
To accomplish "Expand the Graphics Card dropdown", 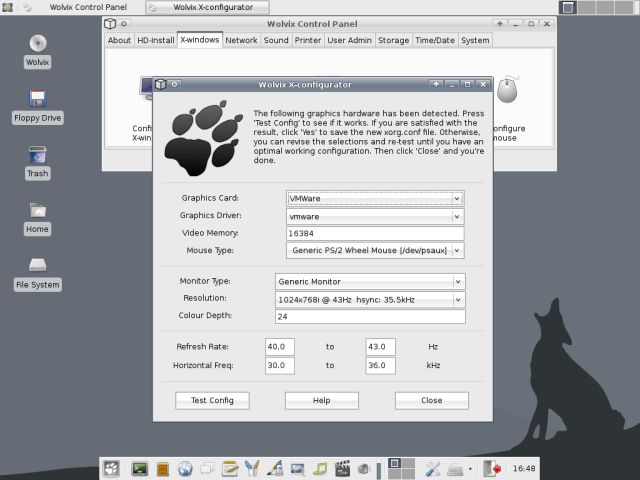I will pos(457,198).
